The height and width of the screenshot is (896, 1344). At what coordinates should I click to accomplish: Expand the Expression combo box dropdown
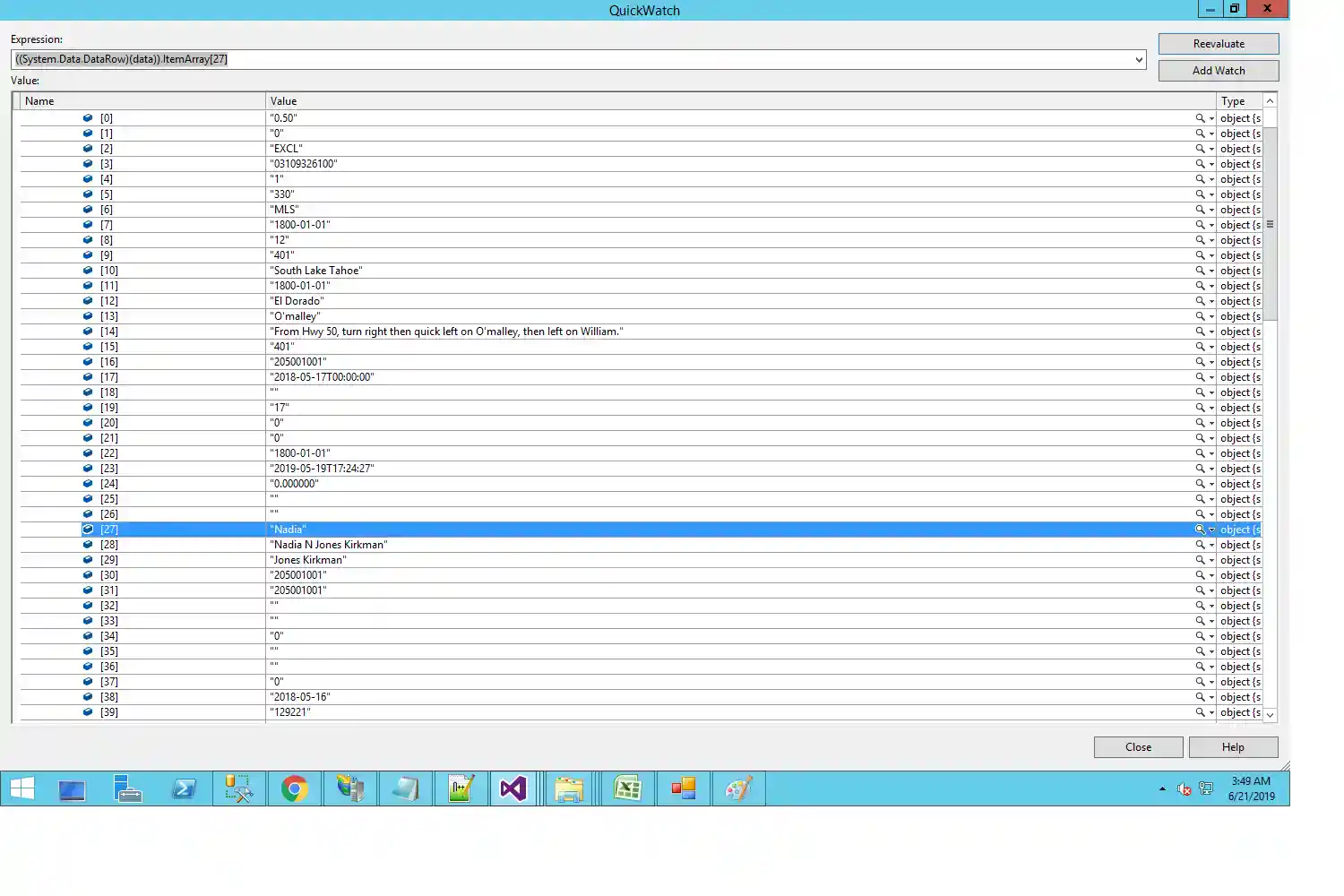click(1139, 60)
